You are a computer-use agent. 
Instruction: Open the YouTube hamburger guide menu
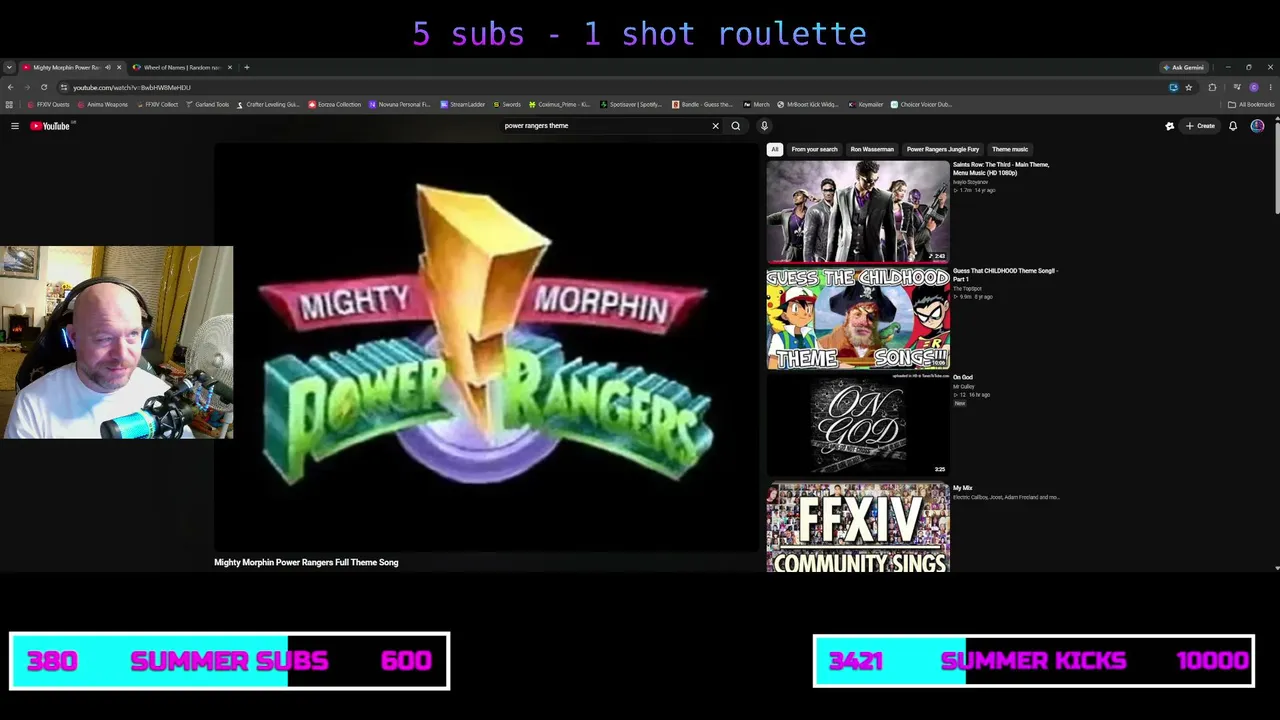15,126
